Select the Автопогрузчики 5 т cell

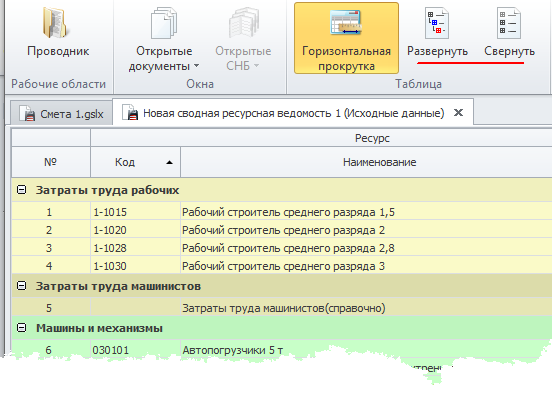click(366, 349)
